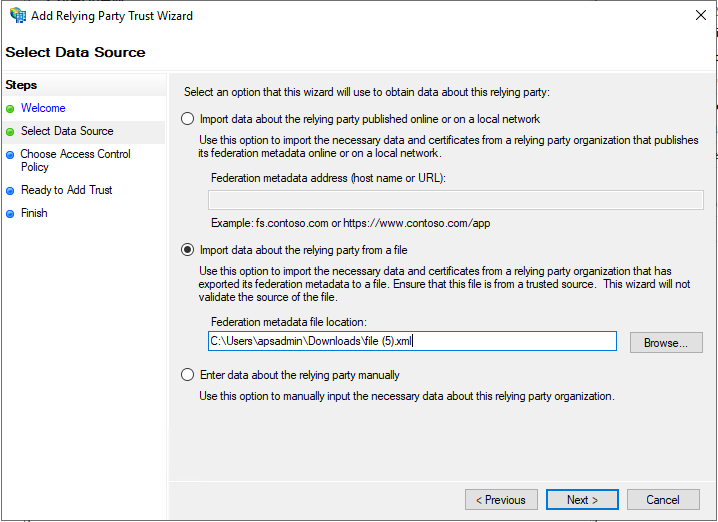Cancel the wizard
The width and height of the screenshot is (718, 522).
(x=663, y=500)
